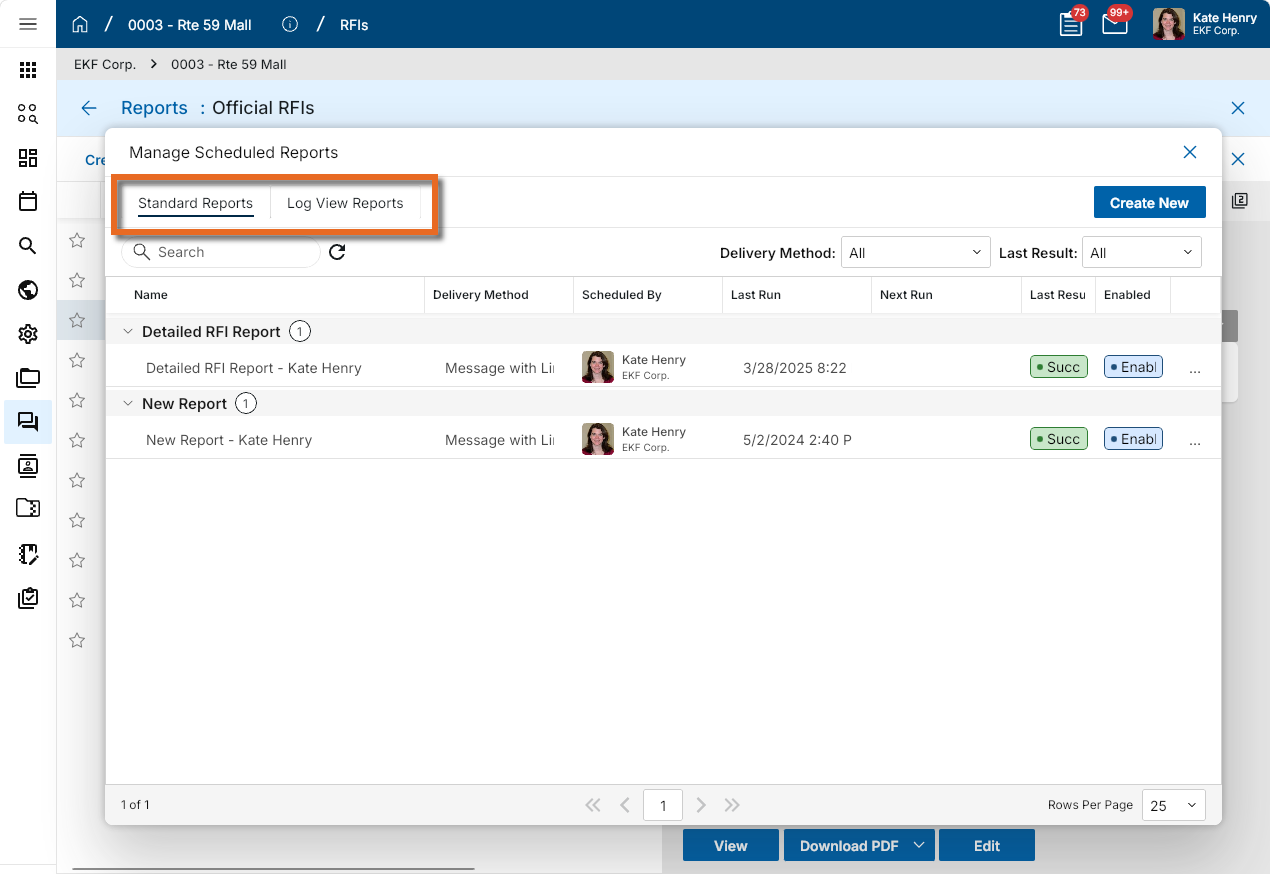Open the hamburger navigation menu
Viewport: 1270px width, 874px height.
[x=28, y=24]
